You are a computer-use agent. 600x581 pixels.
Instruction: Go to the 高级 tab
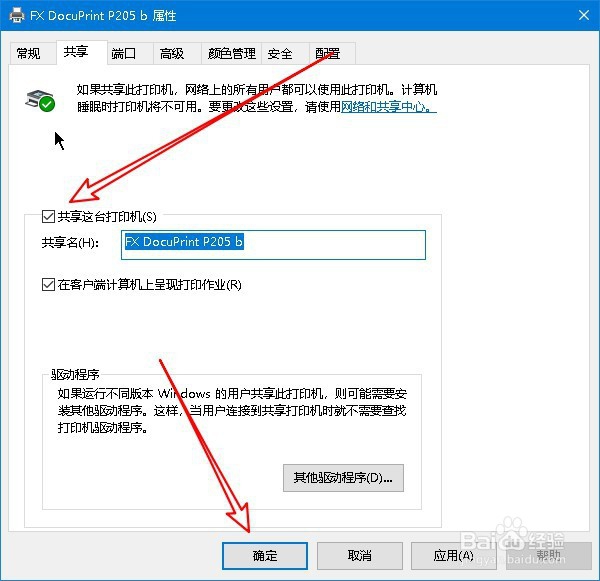(x=177, y=54)
